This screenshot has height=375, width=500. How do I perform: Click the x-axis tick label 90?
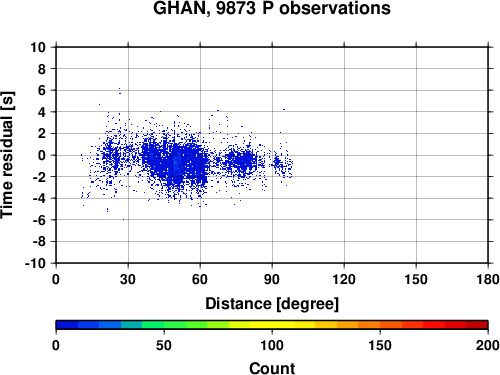[272, 279]
